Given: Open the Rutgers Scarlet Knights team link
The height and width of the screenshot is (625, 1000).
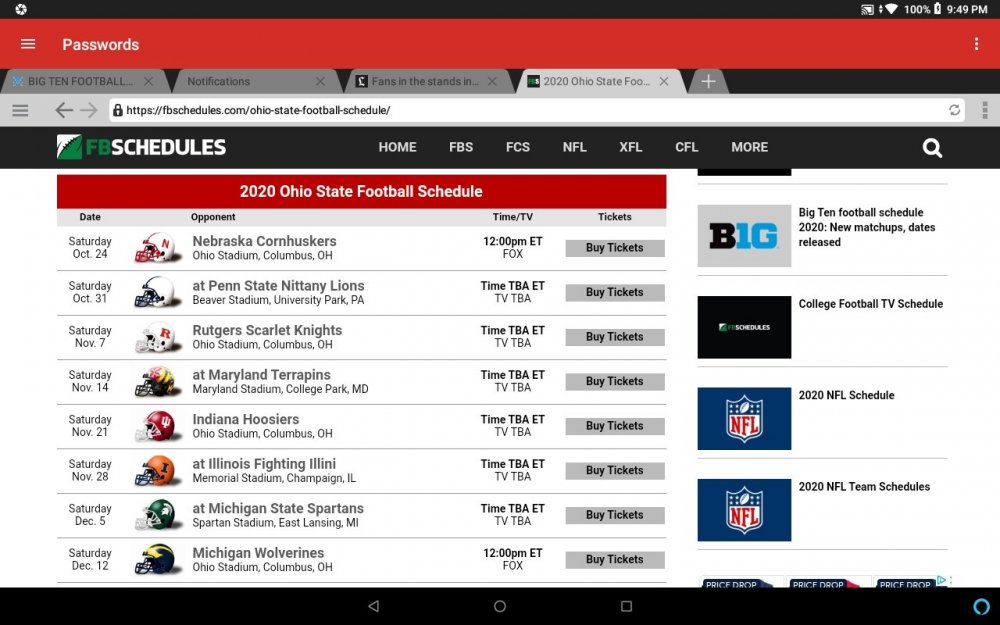Looking at the screenshot, I should (267, 330).
